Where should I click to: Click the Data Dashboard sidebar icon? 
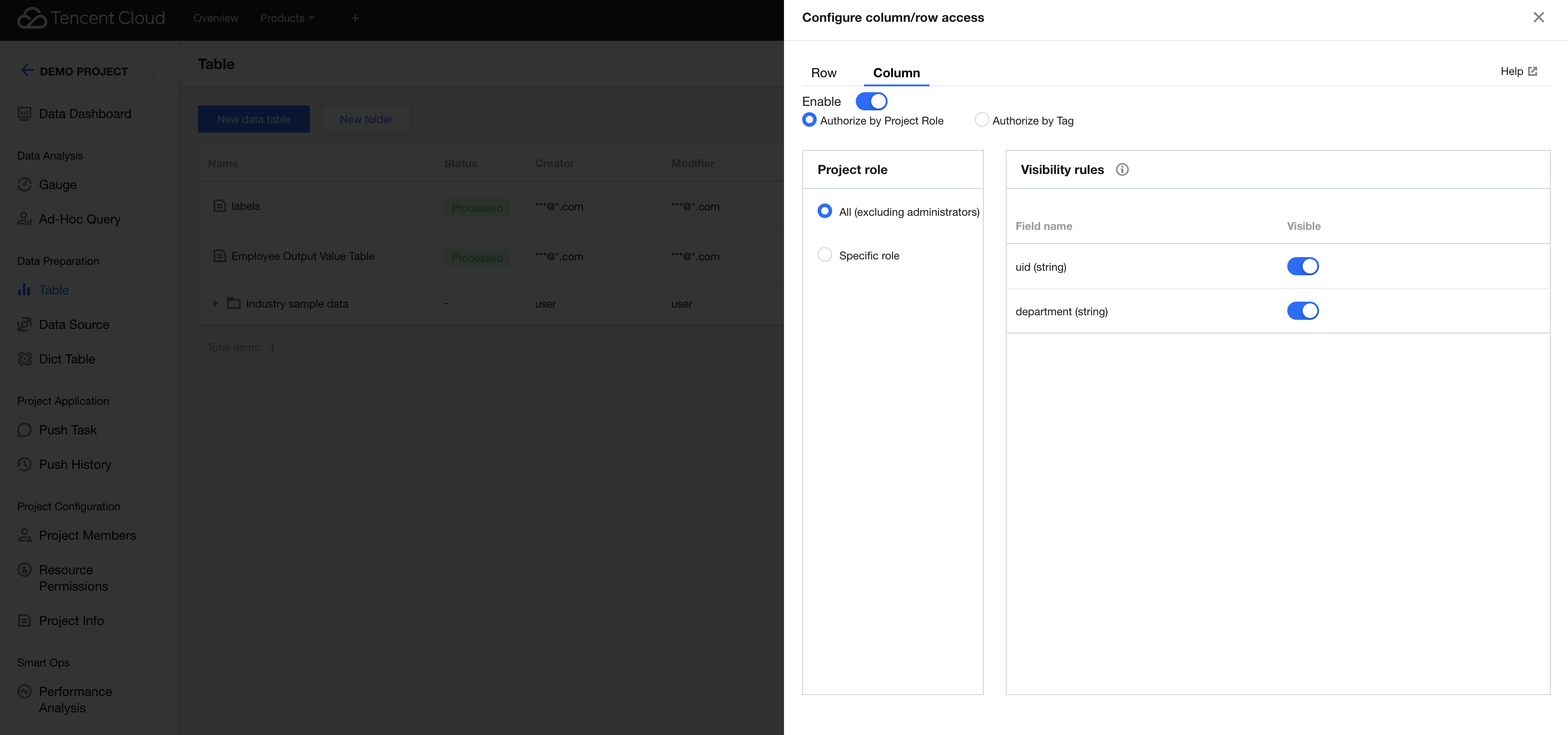coord(25,114)
